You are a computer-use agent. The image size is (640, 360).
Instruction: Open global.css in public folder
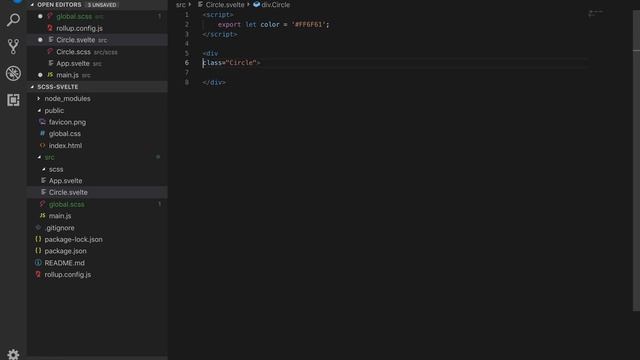64,134
